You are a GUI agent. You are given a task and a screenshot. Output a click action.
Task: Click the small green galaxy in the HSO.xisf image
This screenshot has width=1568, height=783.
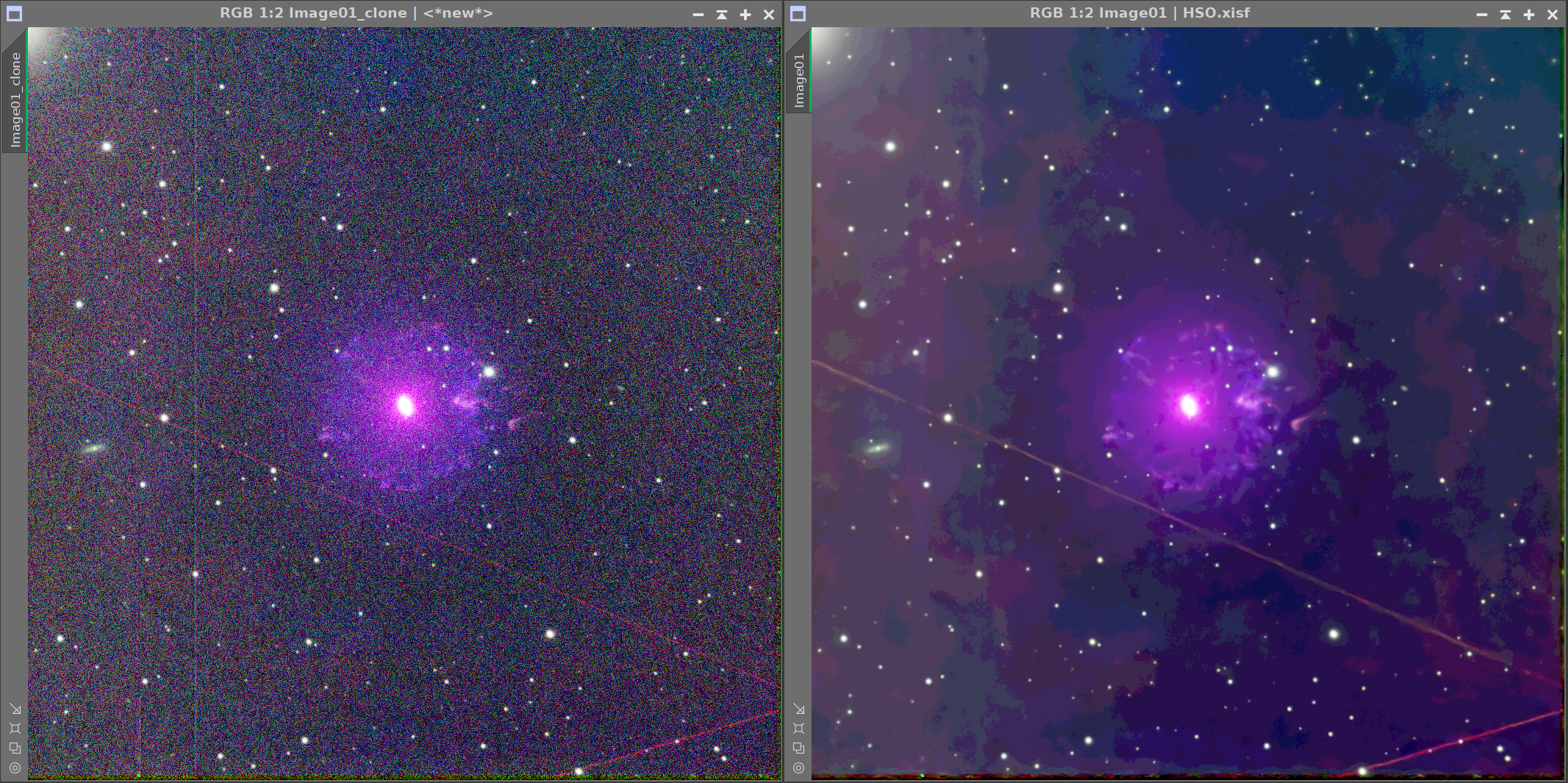(x=876, y=448)
